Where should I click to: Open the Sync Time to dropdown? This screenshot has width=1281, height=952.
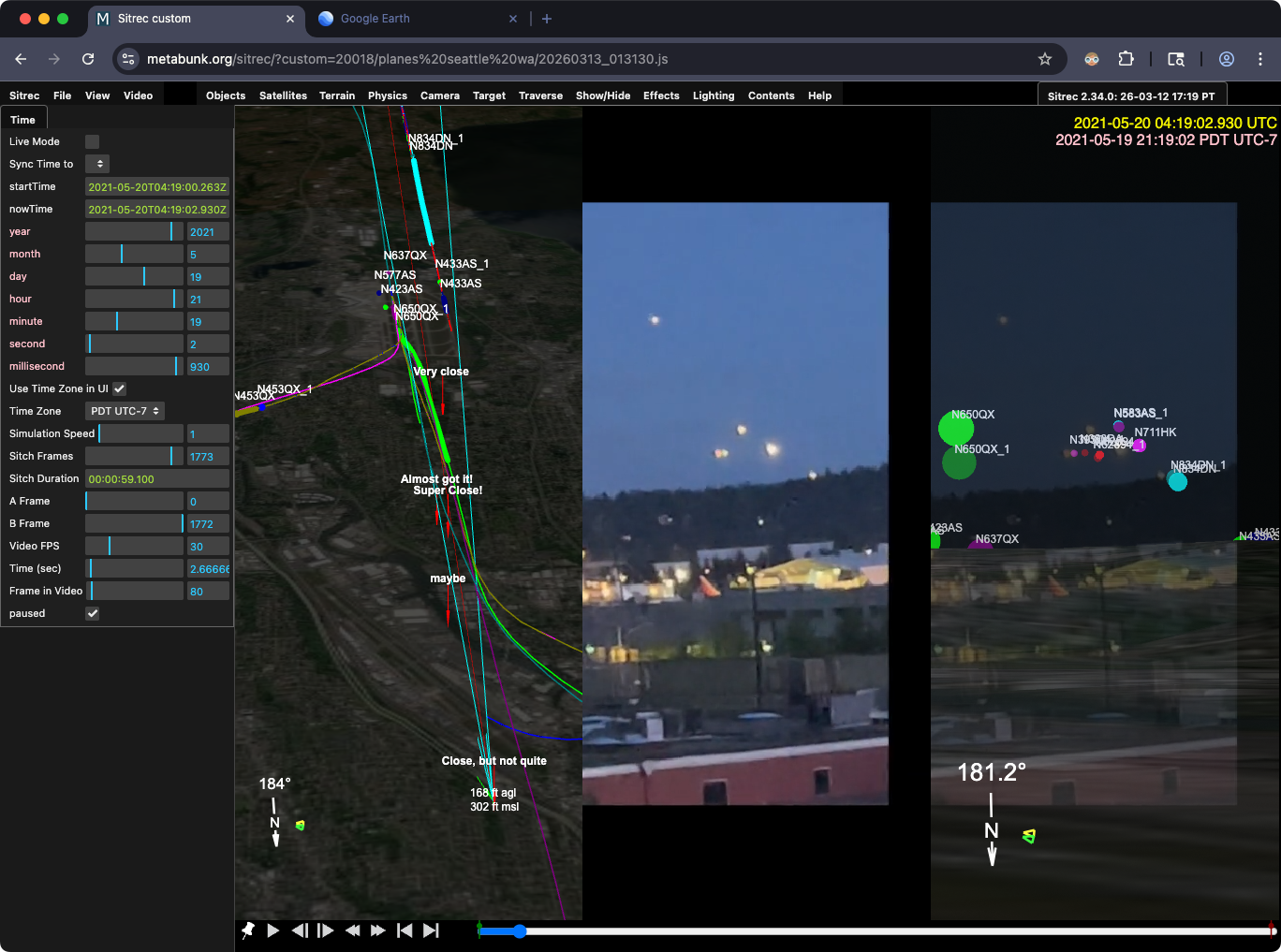[99, 164]
